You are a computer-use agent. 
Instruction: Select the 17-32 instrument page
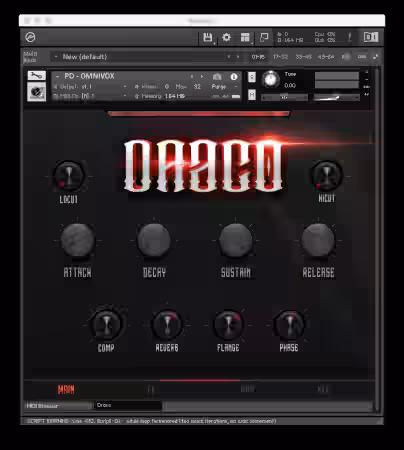pyautogui.click(x=280, y=57)
